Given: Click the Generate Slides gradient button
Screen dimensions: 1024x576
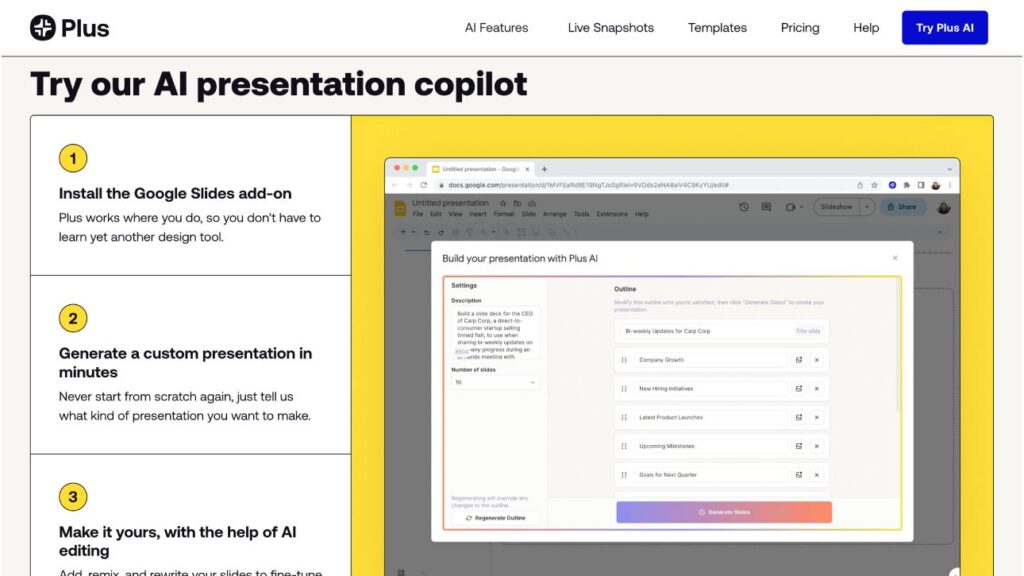Looking at the screenshot, I should click(x=724, y=512).
